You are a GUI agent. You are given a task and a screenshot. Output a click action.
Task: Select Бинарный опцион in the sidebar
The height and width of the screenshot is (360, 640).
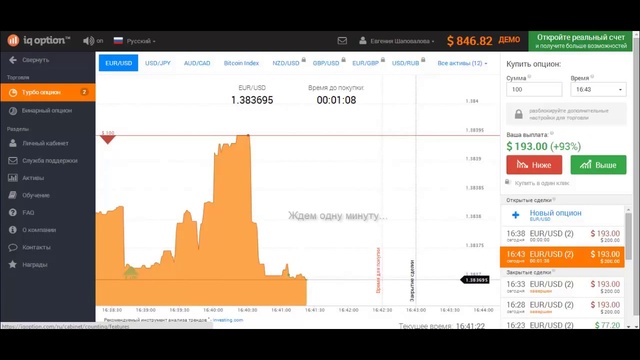click(48, 111)
